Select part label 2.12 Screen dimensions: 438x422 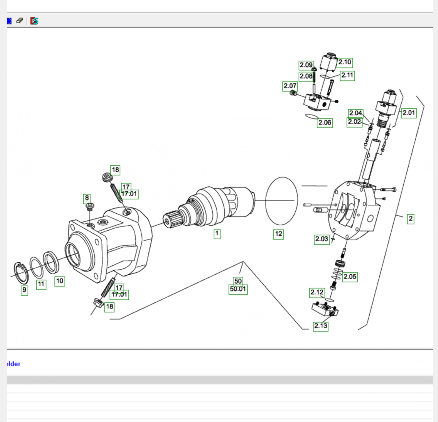click(x=317, y=293)
